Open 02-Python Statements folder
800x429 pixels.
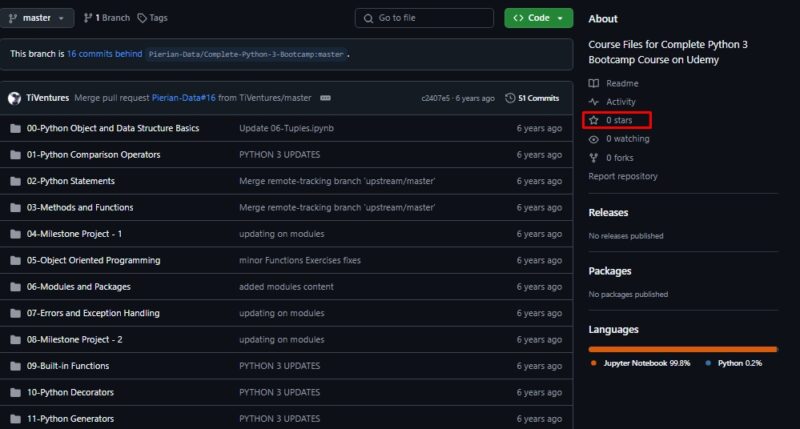(70, 181)
